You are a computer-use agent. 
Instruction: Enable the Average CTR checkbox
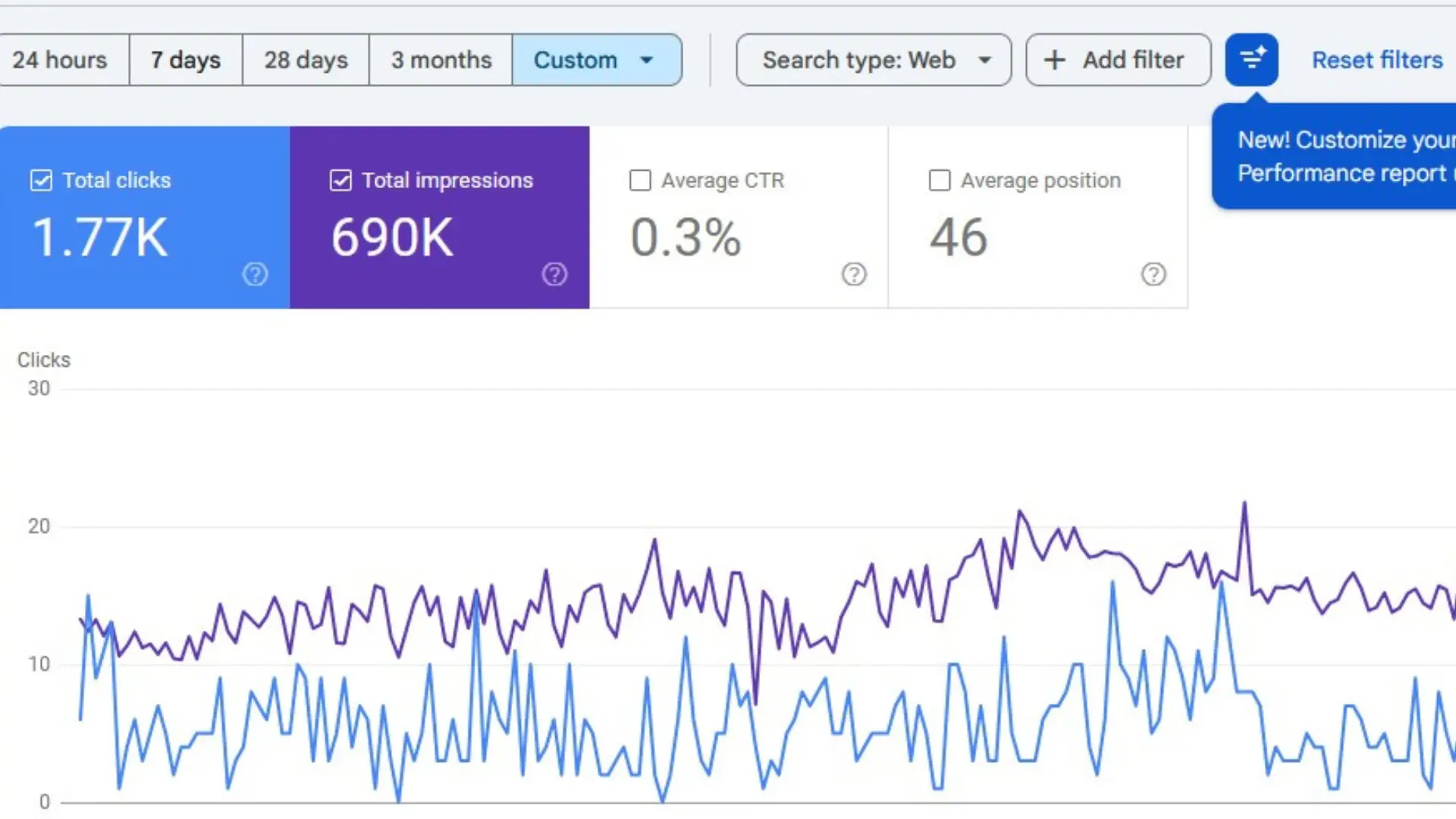[640, 180]
